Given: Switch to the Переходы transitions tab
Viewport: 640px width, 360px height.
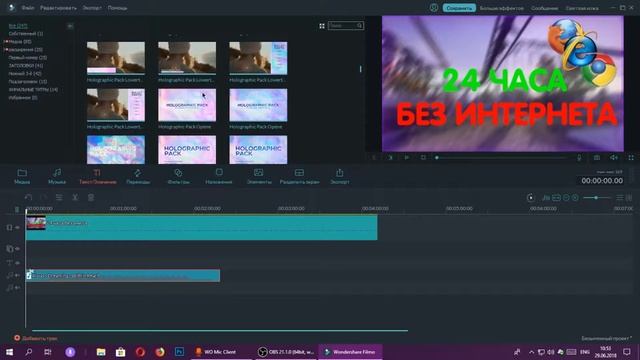Looking at the screenshot, I should pyautogui.click(x=138, y=176).
